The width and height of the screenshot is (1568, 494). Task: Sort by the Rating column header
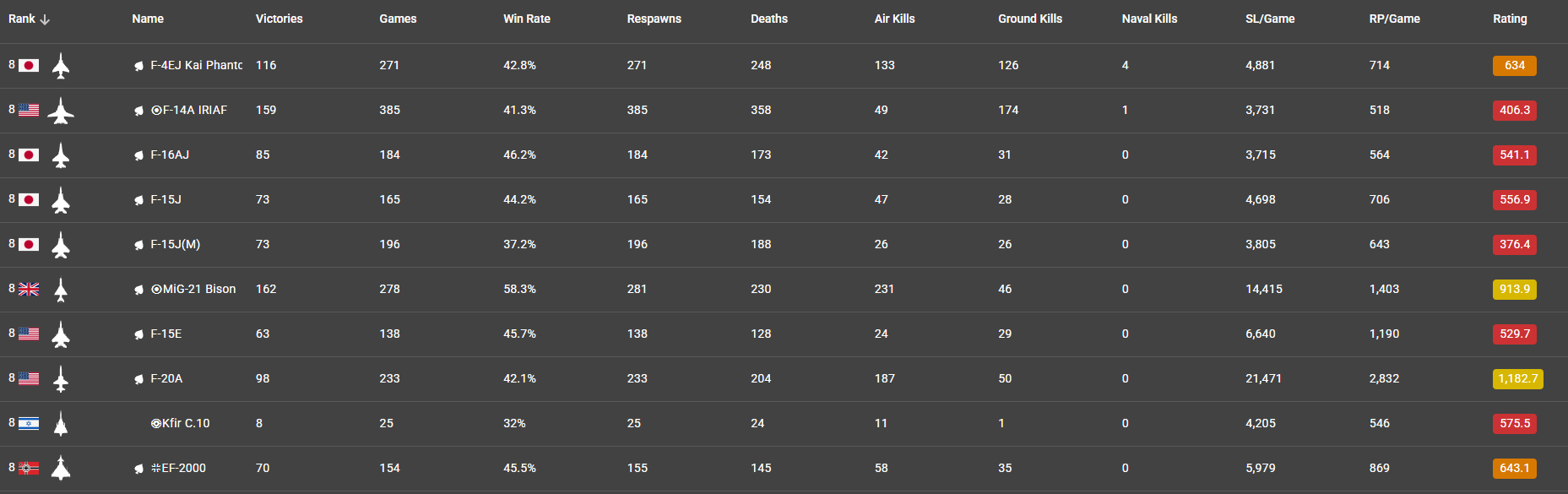pos(1509,19)
